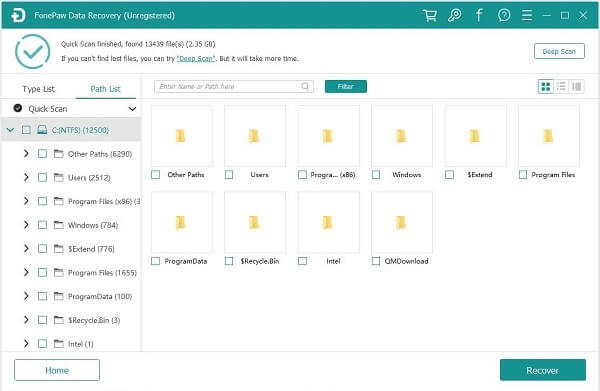Screen dimensions: 600x391
Task: Select the $Recycle.Bin (3) tree label
Action: pyautogui.click(x=94, y=320)
